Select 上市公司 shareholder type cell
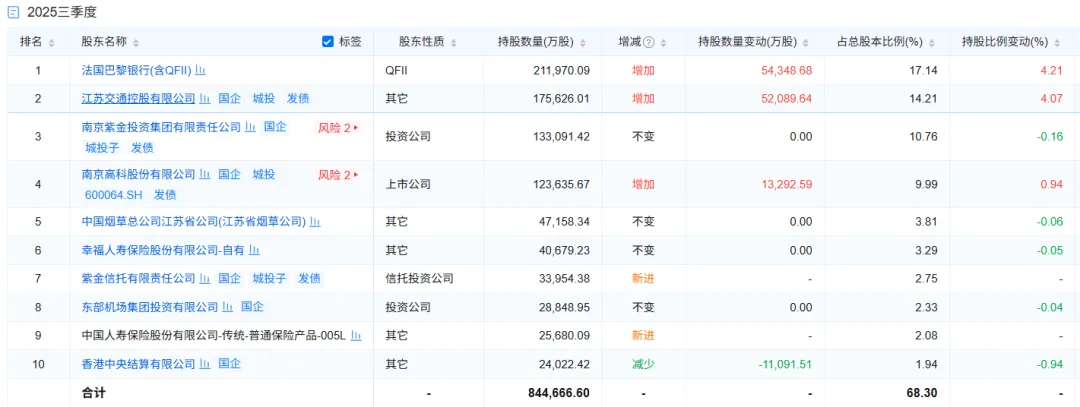 (x=408, y=185)
